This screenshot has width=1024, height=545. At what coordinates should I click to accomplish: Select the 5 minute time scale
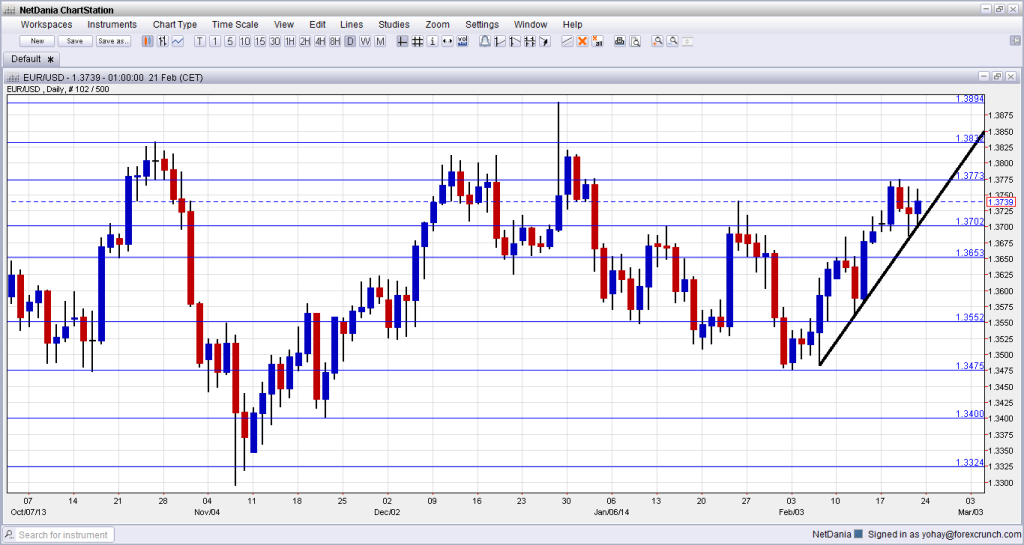coord(230,41)
